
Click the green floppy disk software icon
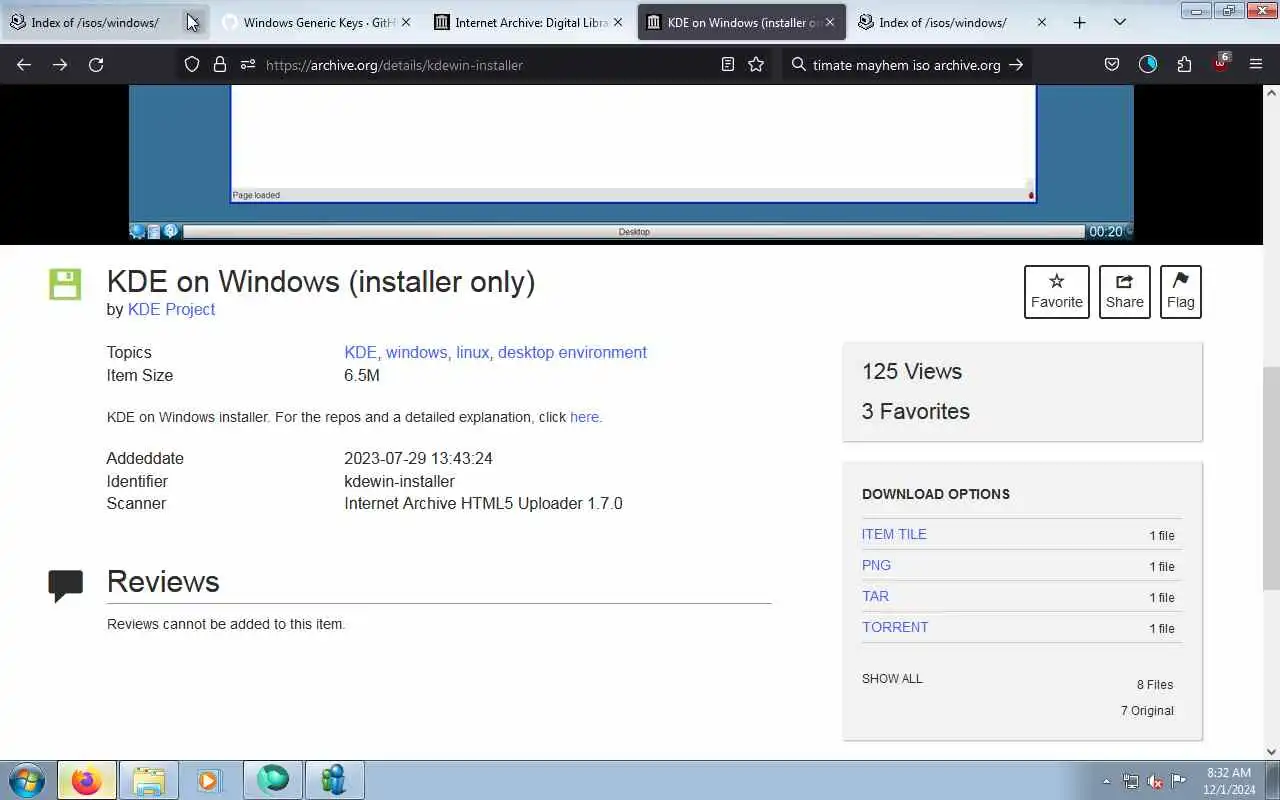click(x=65, y=284)
